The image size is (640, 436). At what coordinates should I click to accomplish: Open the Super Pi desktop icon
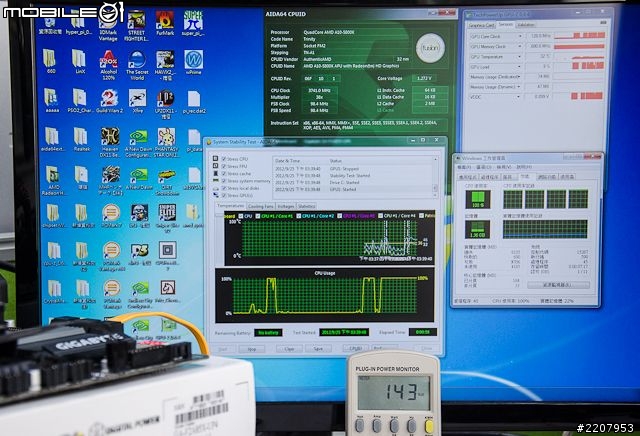tap(193, 23)
